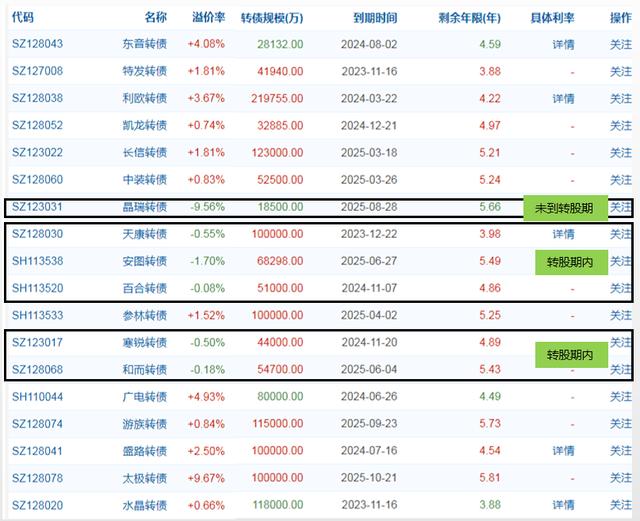Open bond code SZ127008
This screenshot has width=640, height=521.
coord(38,71)
